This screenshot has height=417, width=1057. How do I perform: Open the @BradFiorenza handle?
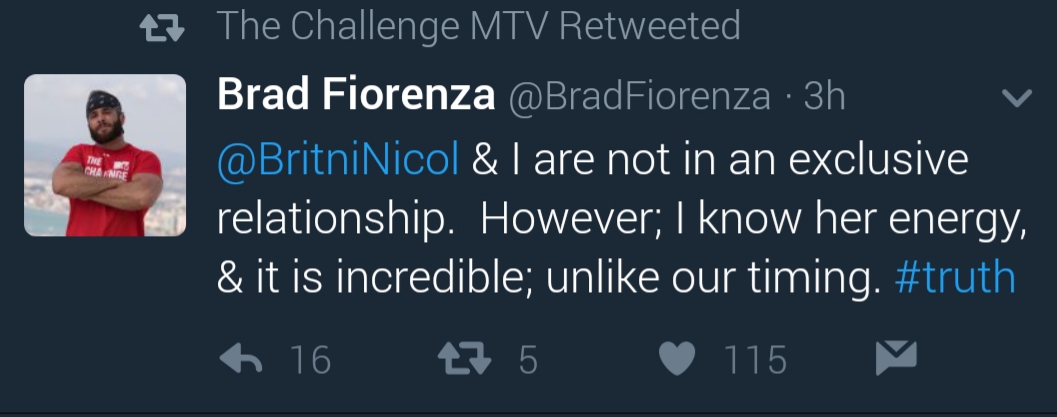click(x=639, y=96)
